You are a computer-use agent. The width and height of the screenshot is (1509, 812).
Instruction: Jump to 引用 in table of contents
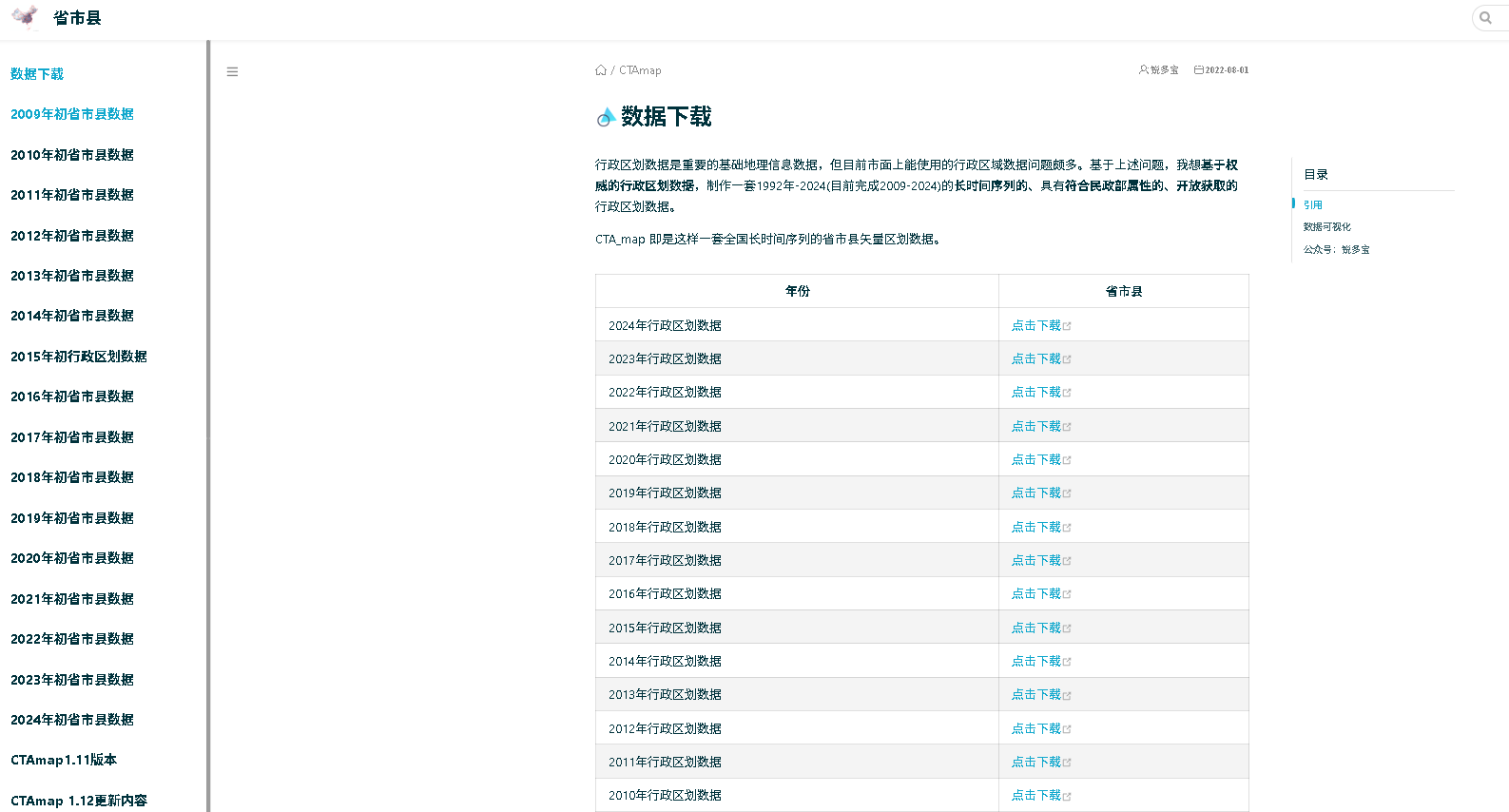tap(1312, 204)
